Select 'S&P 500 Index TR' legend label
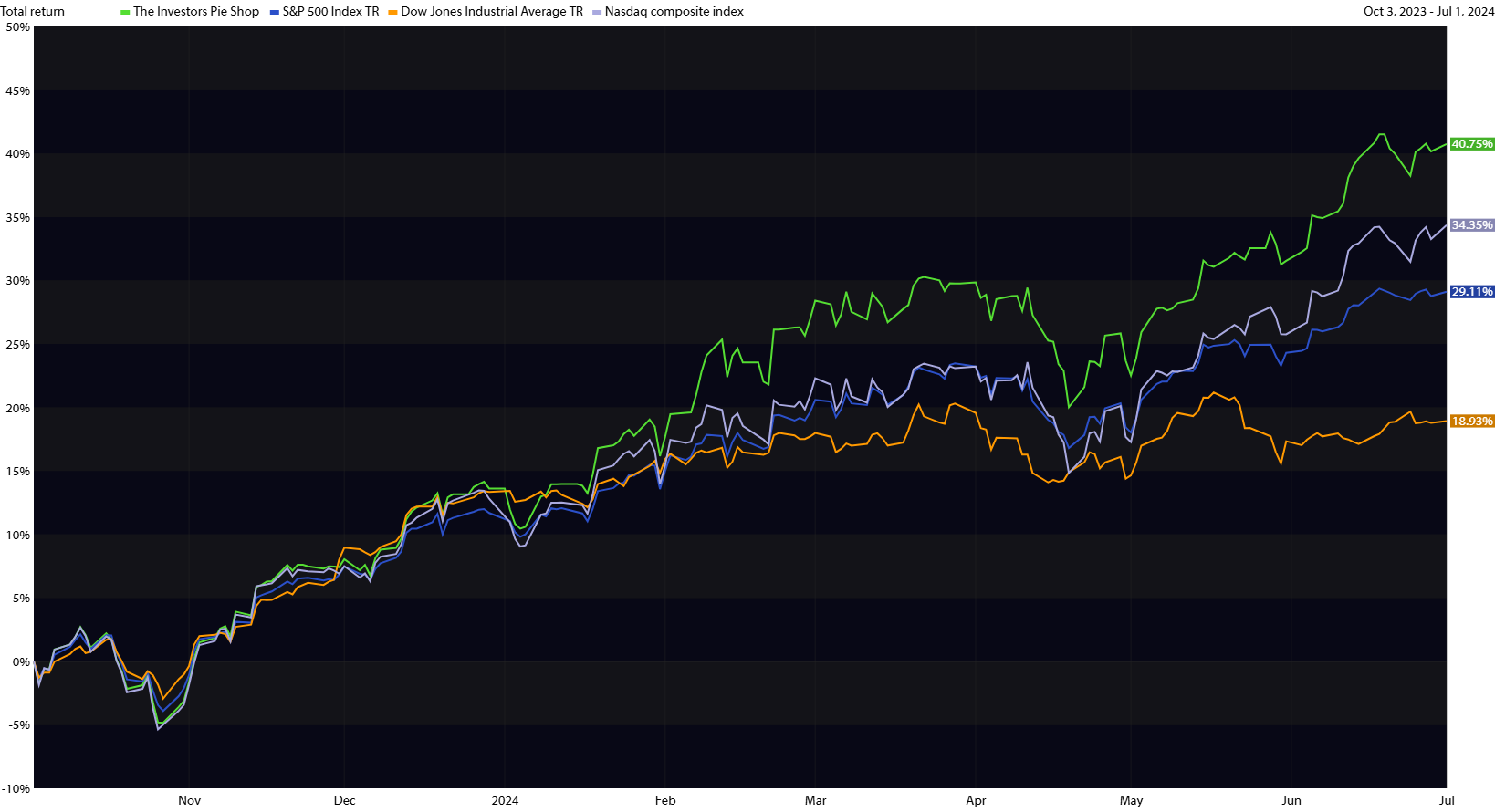 [x=330, y=12]
